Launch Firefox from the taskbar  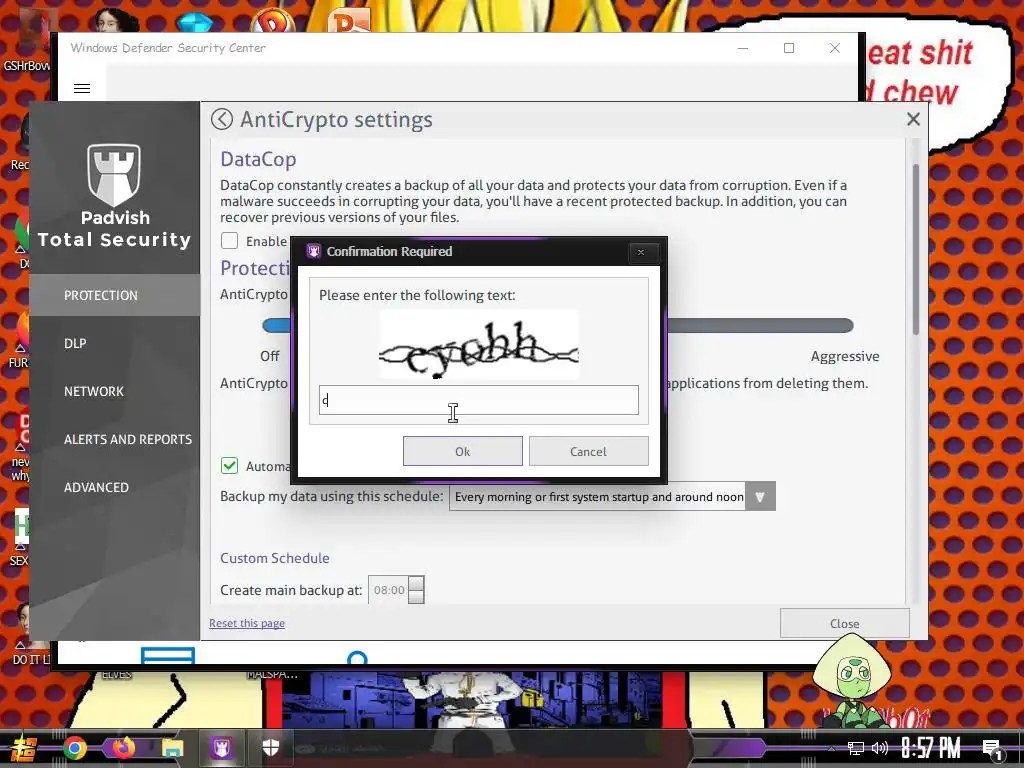click(x=123, y=748)
